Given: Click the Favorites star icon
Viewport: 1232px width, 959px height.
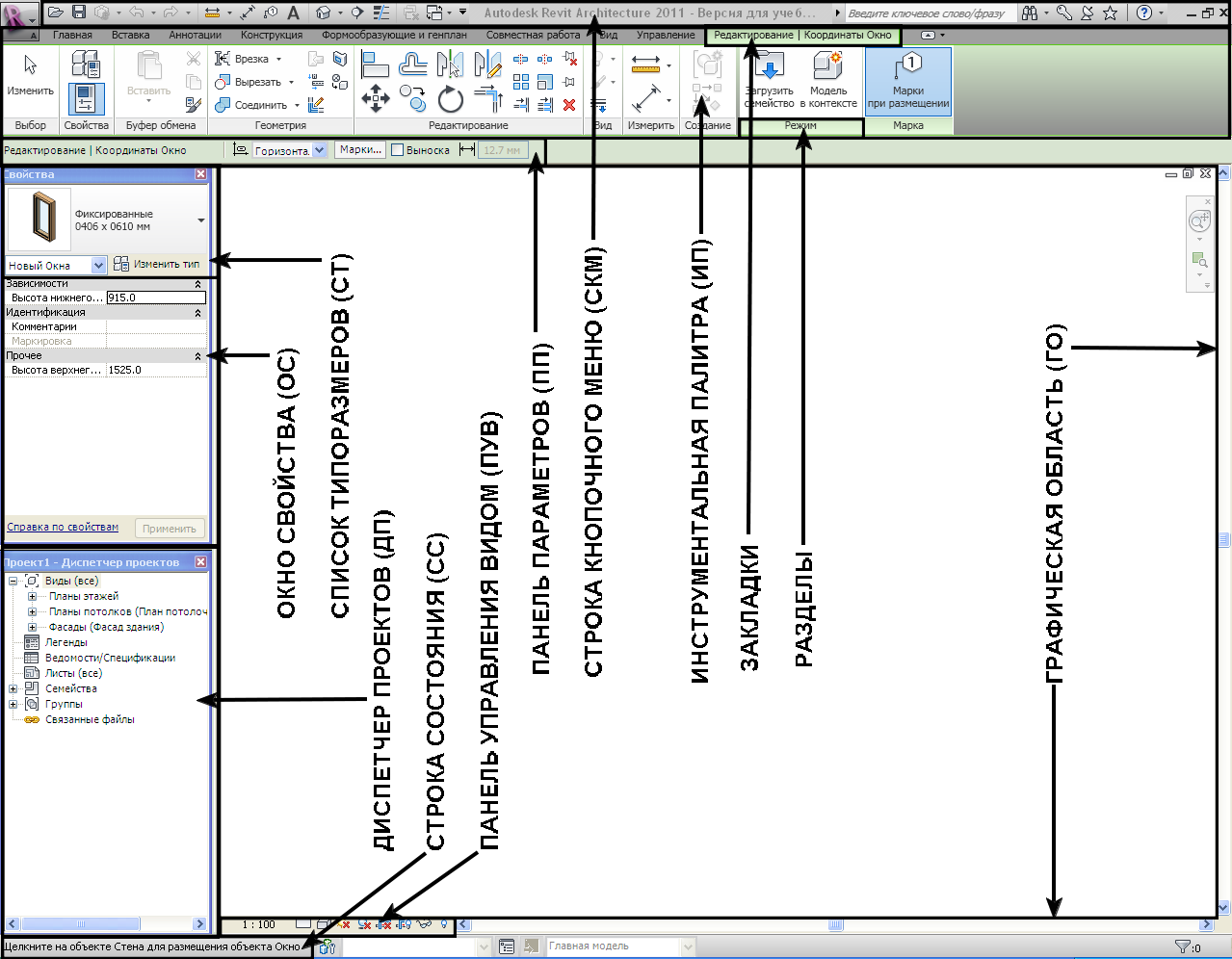Looking at the screenshot, I should click(1111, 13).
